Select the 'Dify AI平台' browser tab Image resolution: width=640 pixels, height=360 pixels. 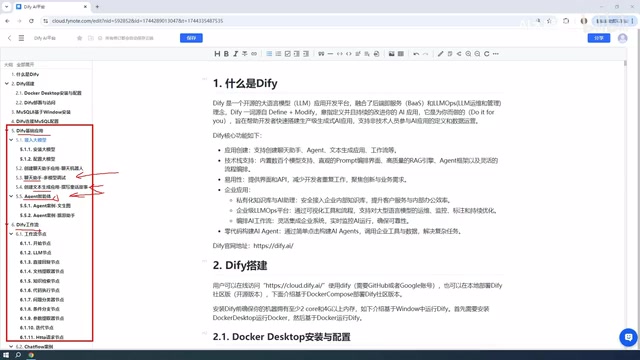point(51,7)
